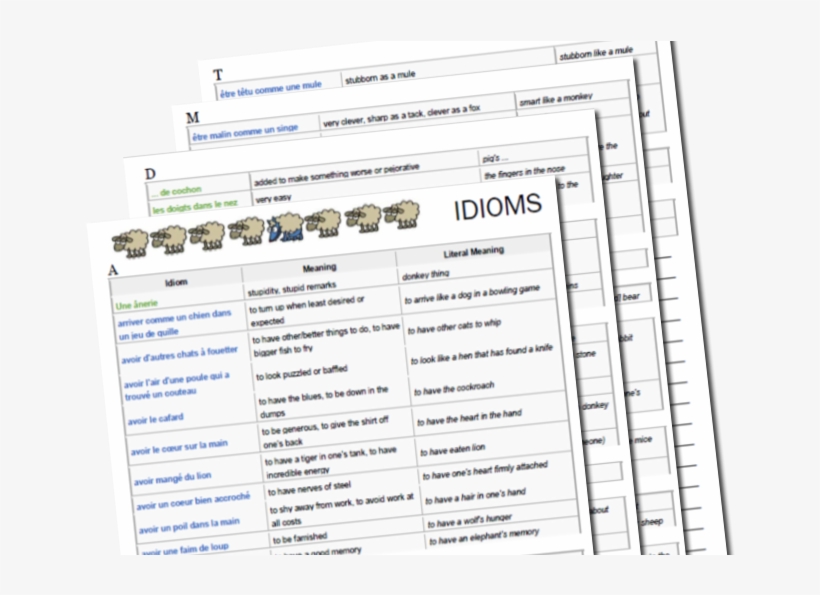Screen dimensions: 820x595
Task: Open 'arriver comme un chien dans un jeu de quille'
Action: [x=175, y=326]
